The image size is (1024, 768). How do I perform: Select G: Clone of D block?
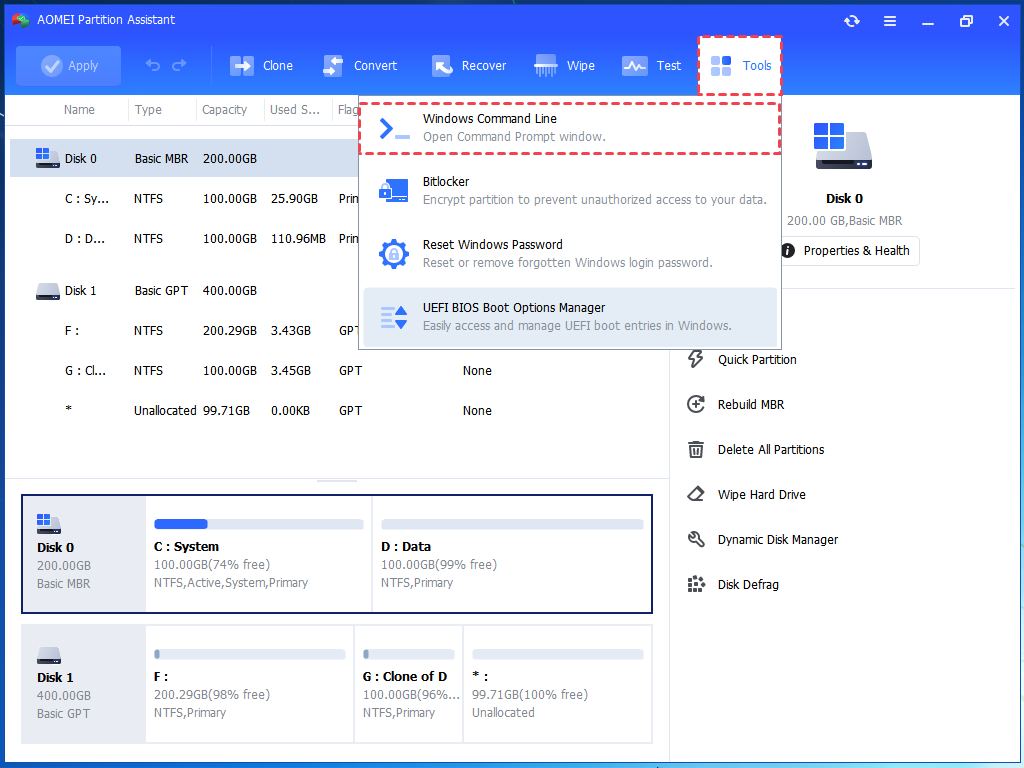[408, 684]
